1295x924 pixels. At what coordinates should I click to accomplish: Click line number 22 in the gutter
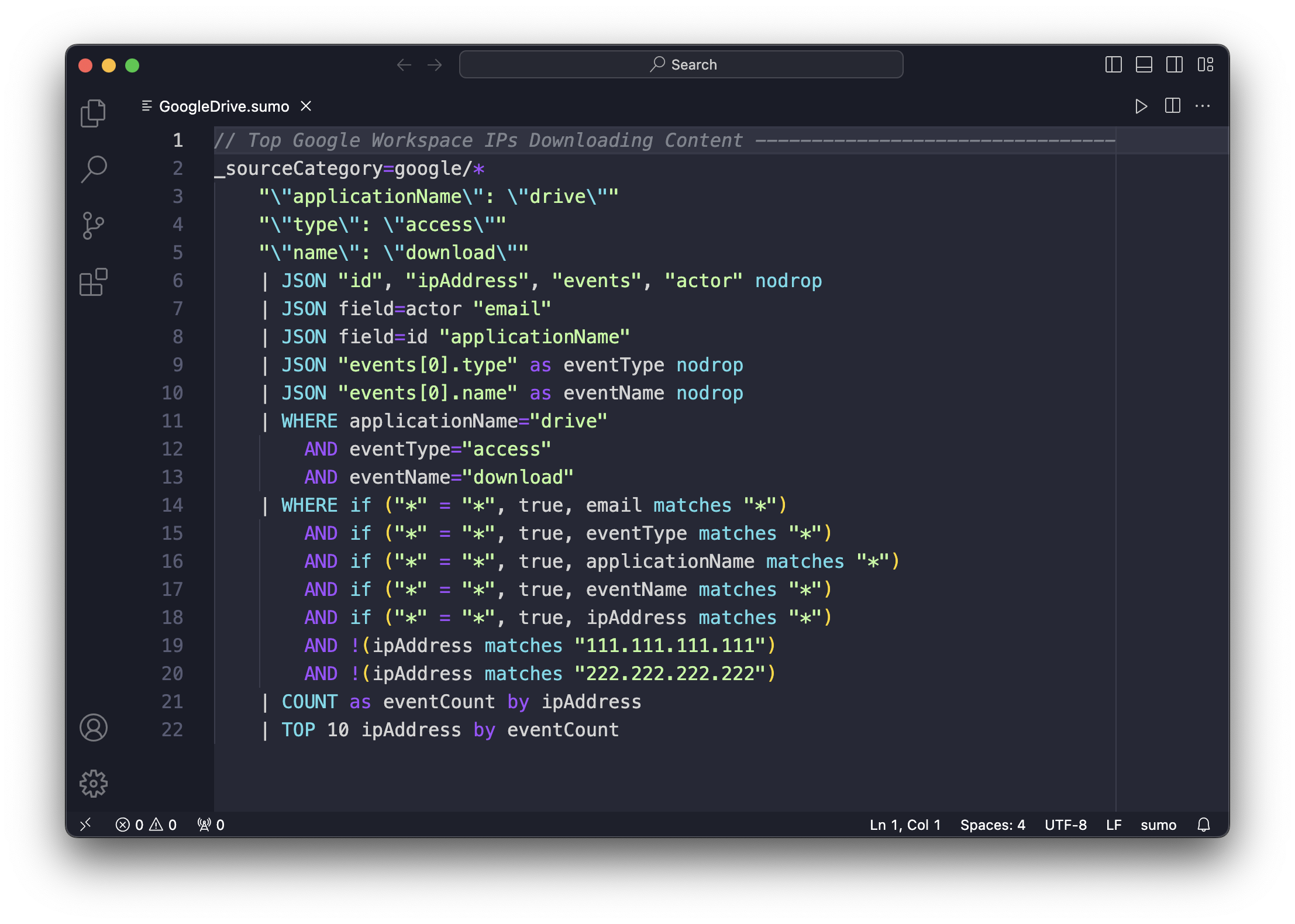(x=172, y=730)
